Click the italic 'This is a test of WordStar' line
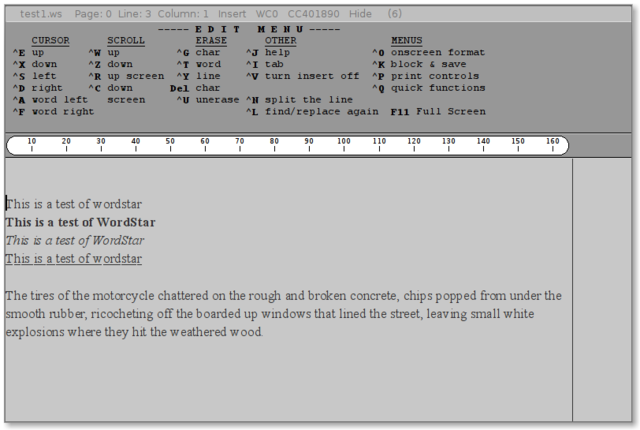Screen dimensions: 640x430 (75, 241)
